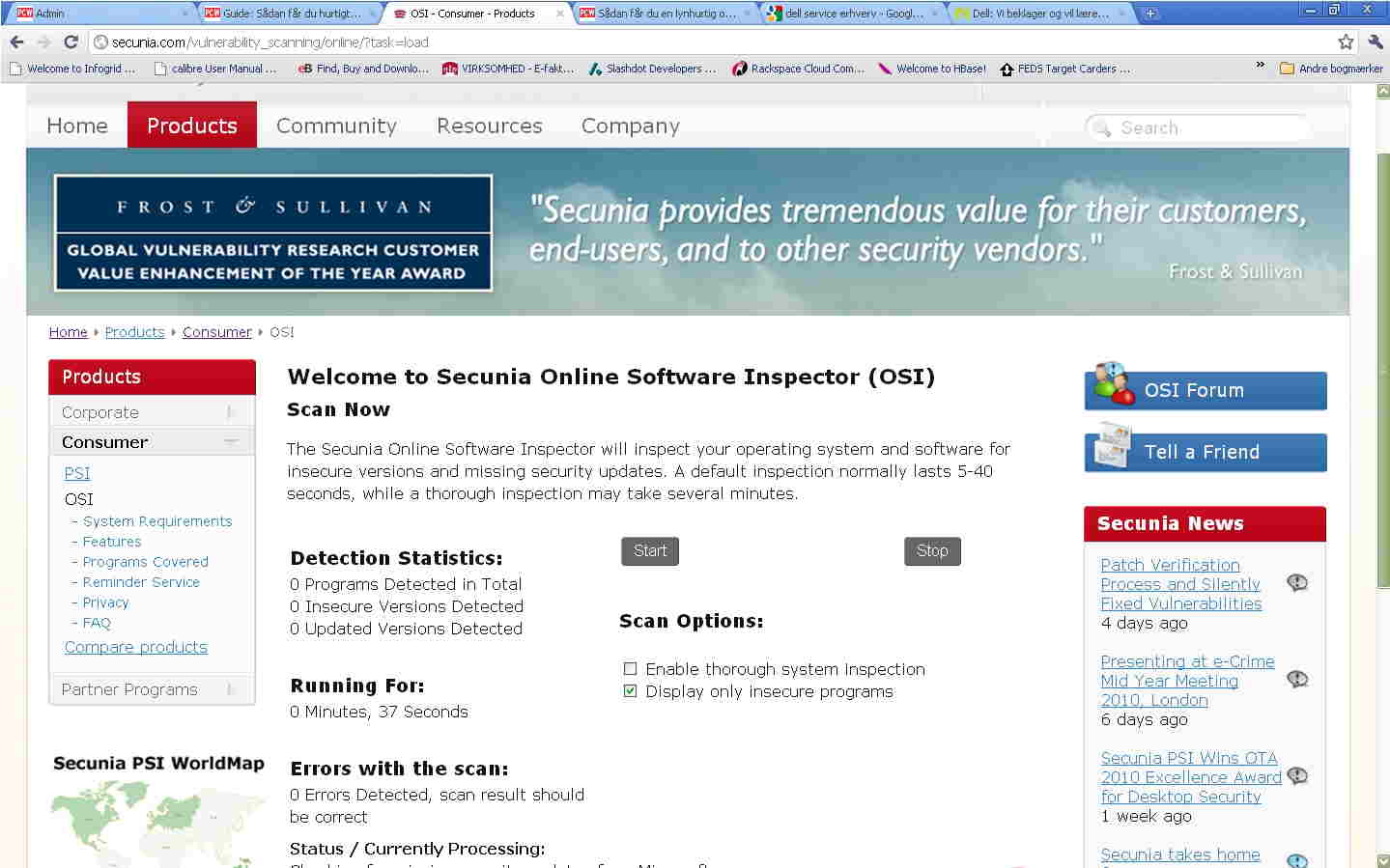Open the Programs Covered sidebar link
Screen dimensions: 1390x868
[146, 562]
